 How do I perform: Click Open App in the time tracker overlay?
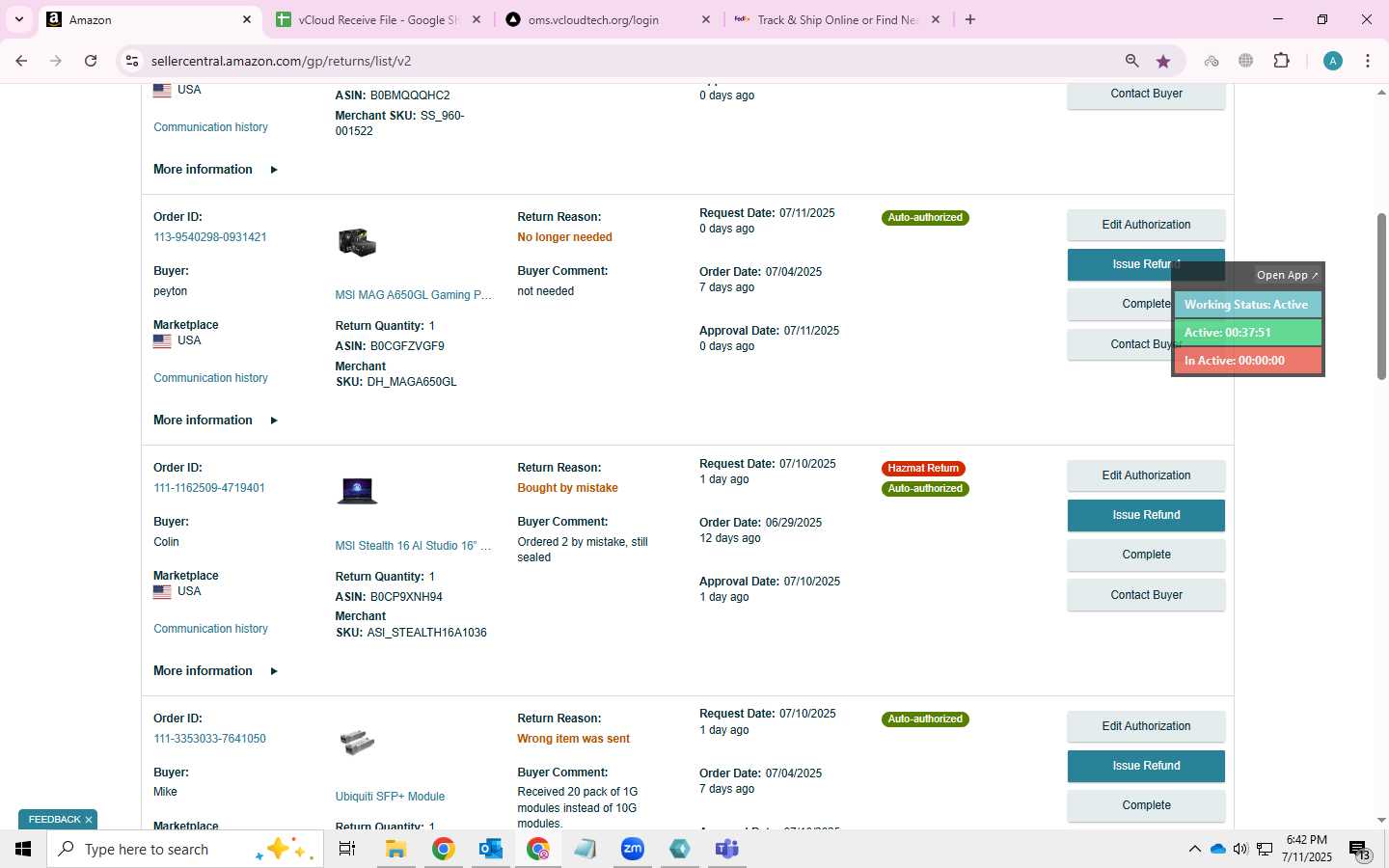1287,275
